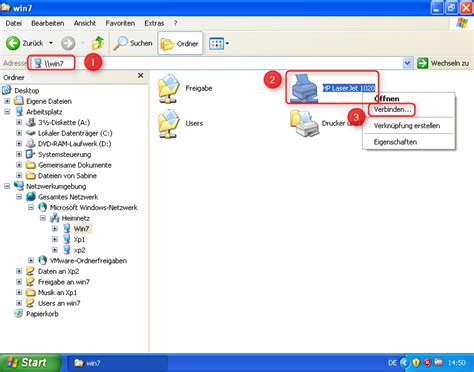The width and height of the screenshot is (474, 372).
Task: Choose Öffnen in the context menu
Action: pyautogui.click(x=386, y=99)
